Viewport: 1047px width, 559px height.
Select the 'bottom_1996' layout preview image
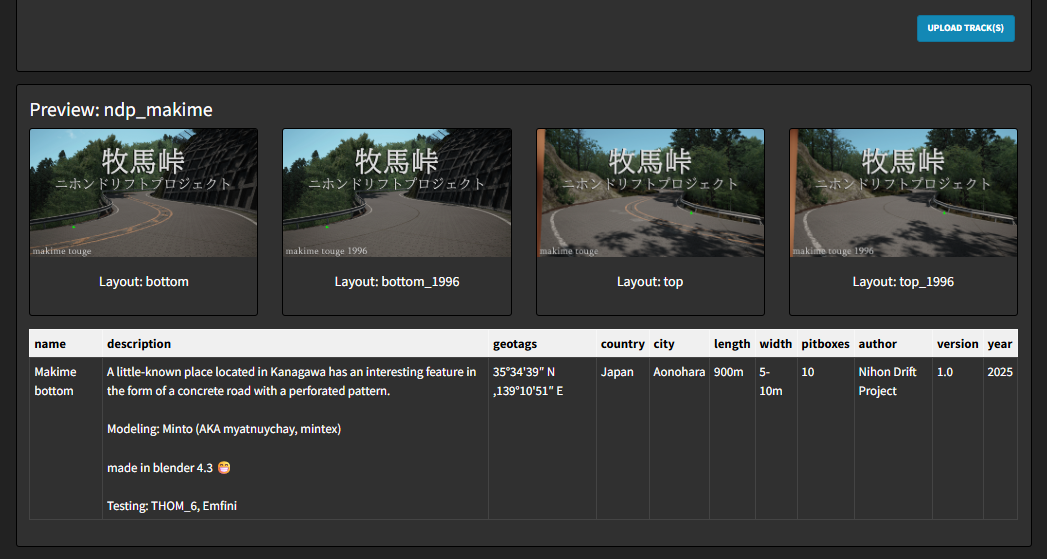tap(397, 193)
